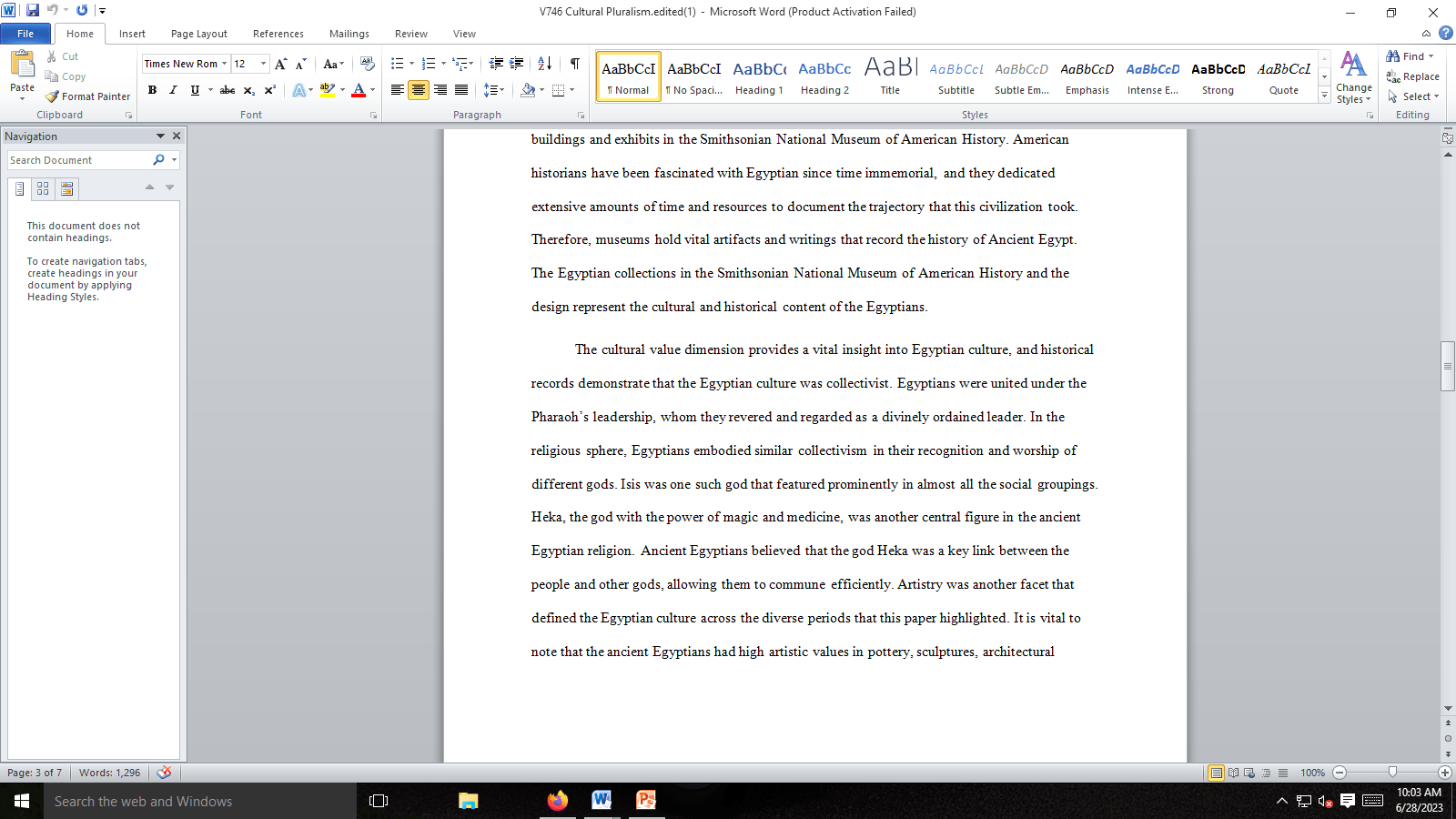Click the Search Document field
The image size is (1456, 819).
point(80,160)
